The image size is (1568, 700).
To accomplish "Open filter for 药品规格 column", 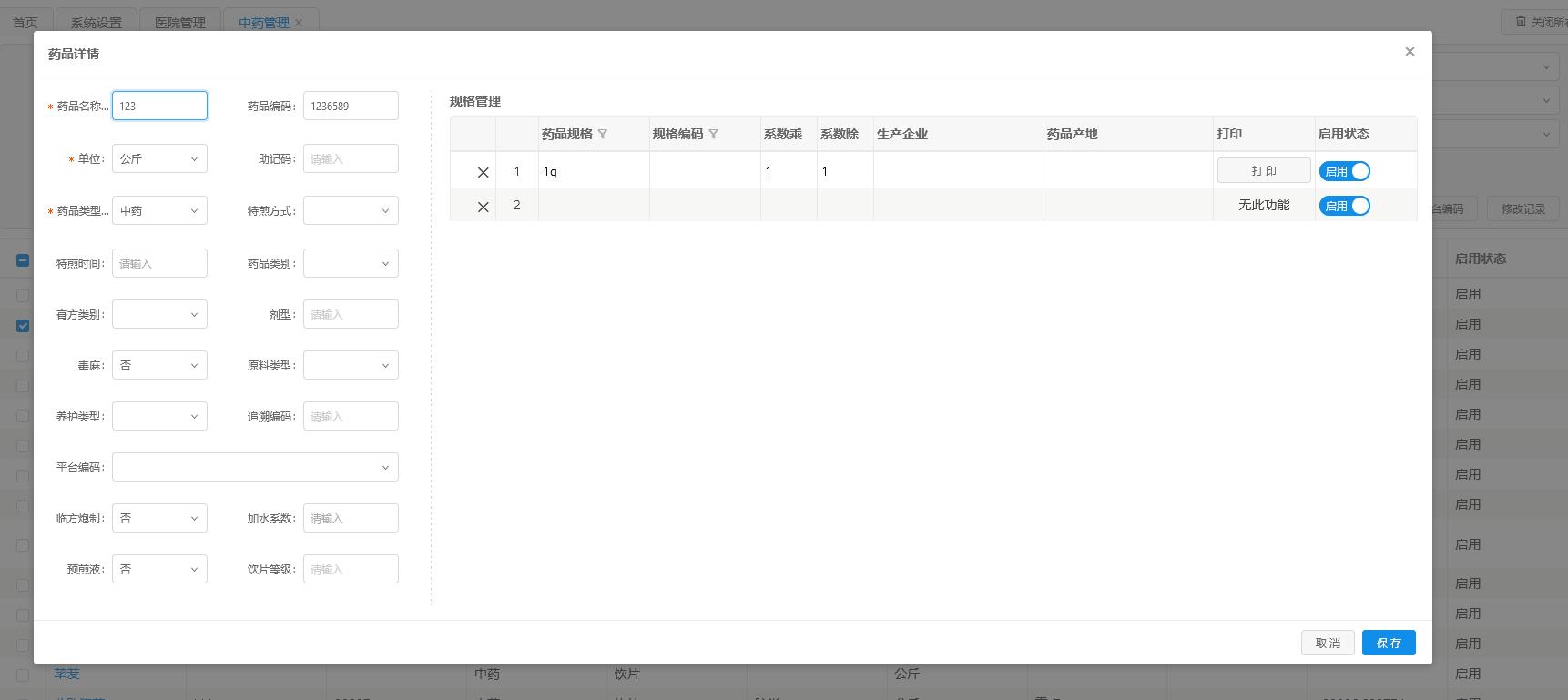I will pos(602,135).
